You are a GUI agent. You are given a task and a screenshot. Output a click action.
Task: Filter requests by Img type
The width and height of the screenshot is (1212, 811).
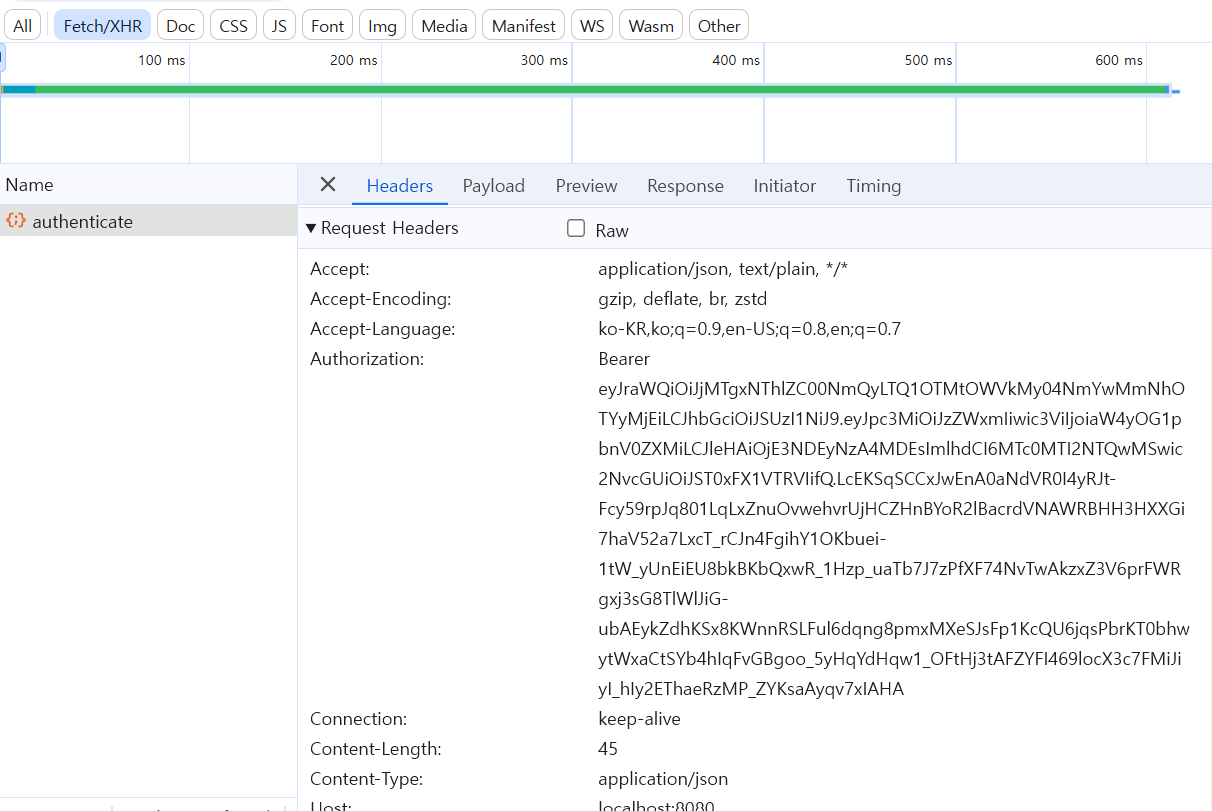click(383, 26)
